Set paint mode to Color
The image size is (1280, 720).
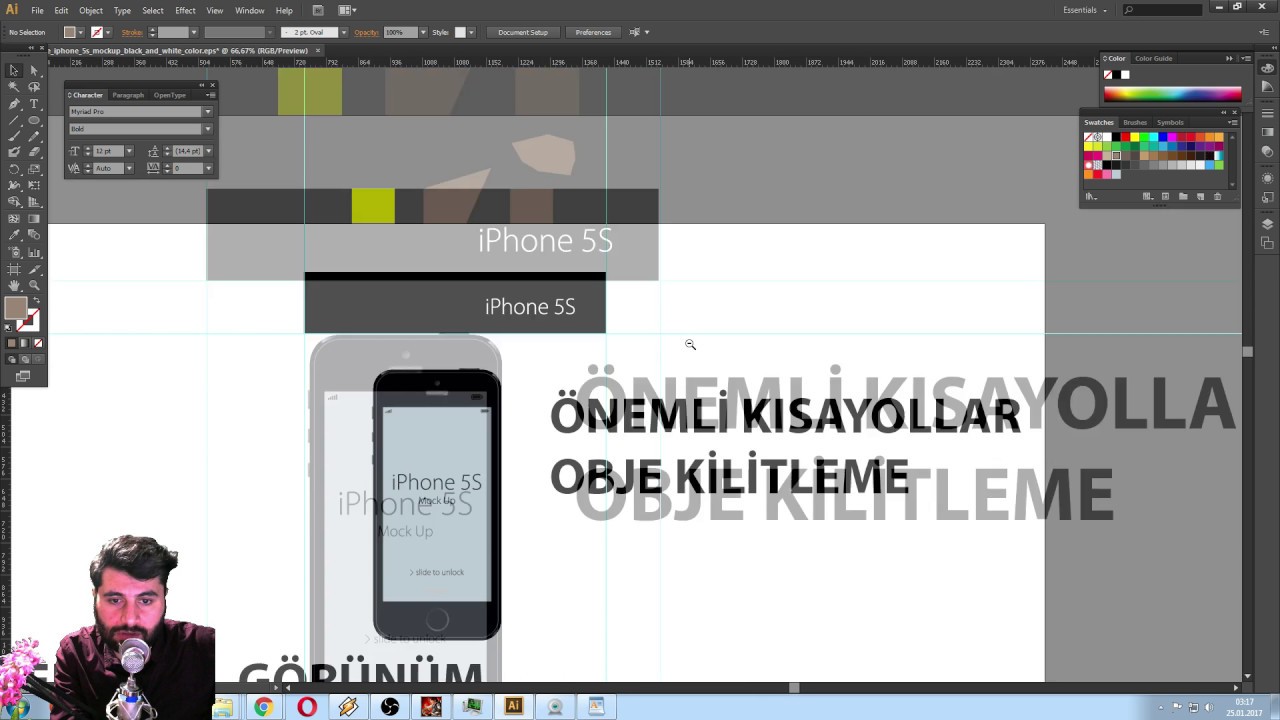pyautogui.click(x=11, y=343)
